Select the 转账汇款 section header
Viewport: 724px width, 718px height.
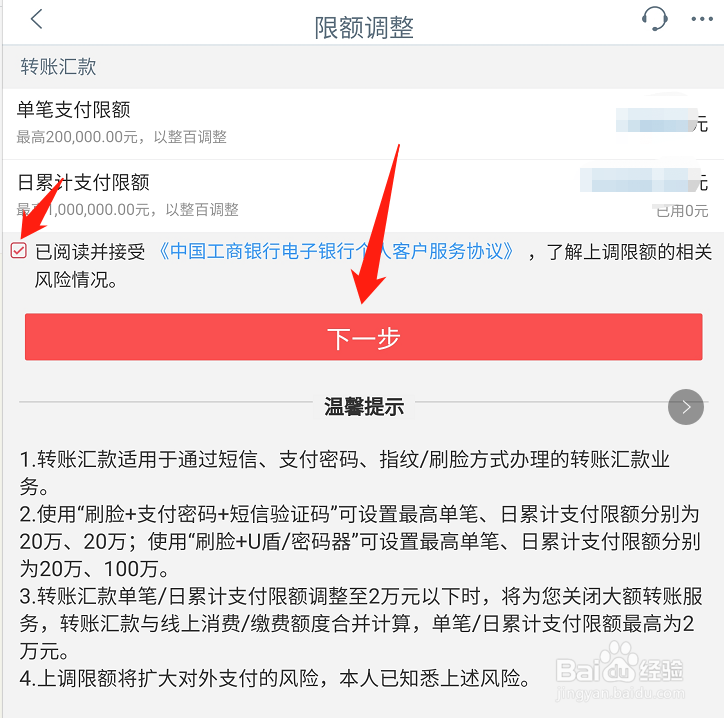pos(58,67)
